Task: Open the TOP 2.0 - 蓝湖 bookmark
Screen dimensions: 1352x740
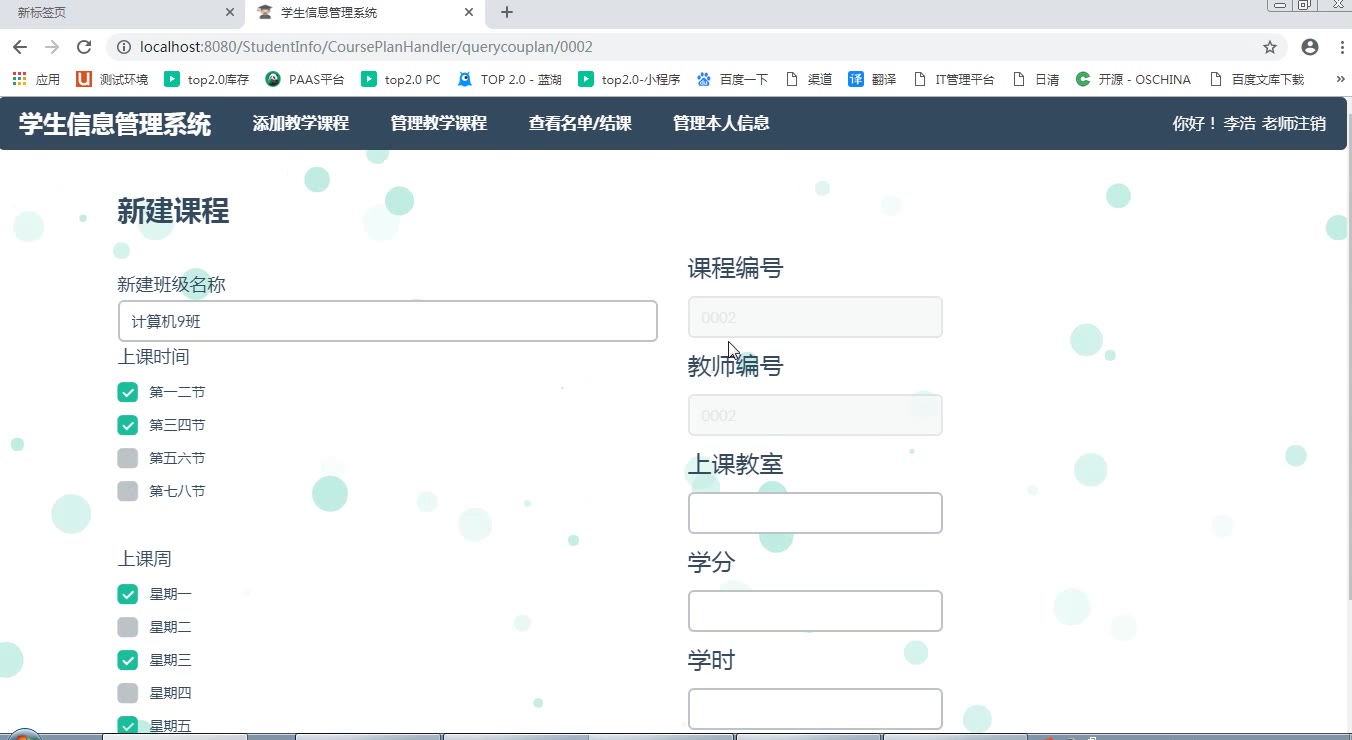Action: (x=510, y=79)
